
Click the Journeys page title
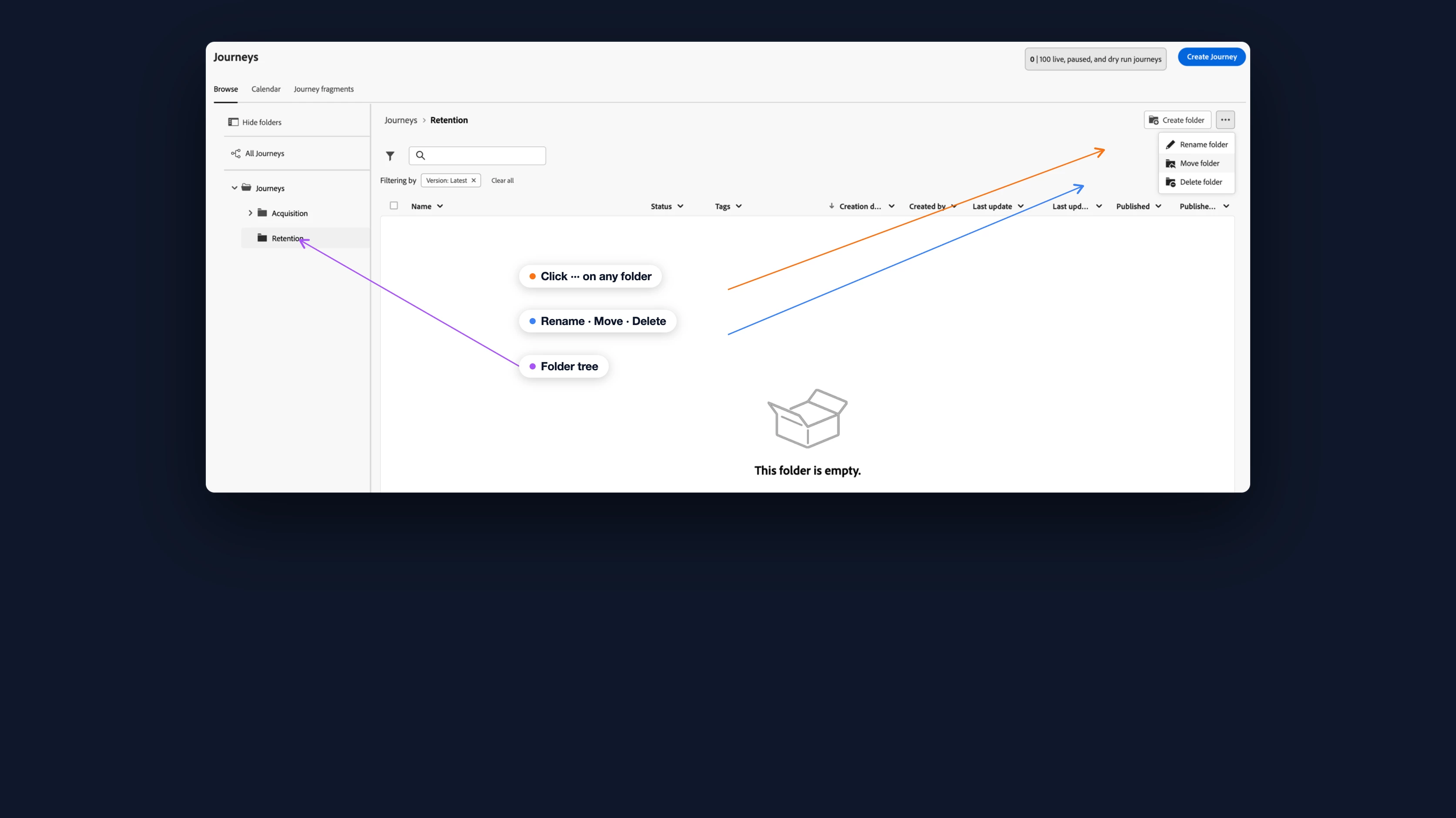click(236, 57)
